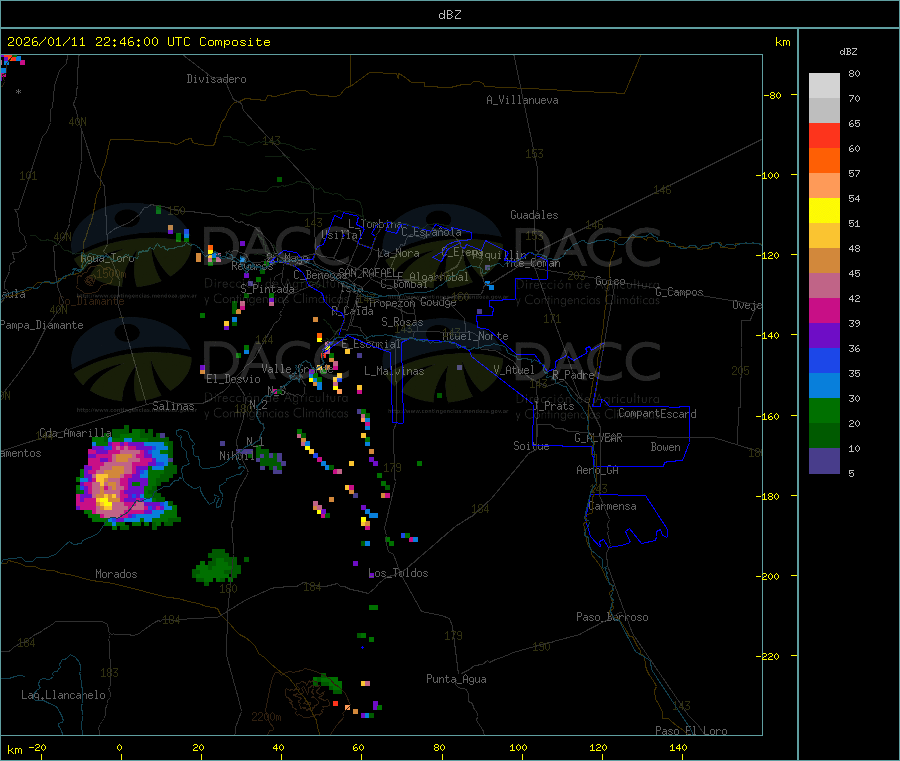Click the 'Paso_El_Loro' label

coord(692,731)
